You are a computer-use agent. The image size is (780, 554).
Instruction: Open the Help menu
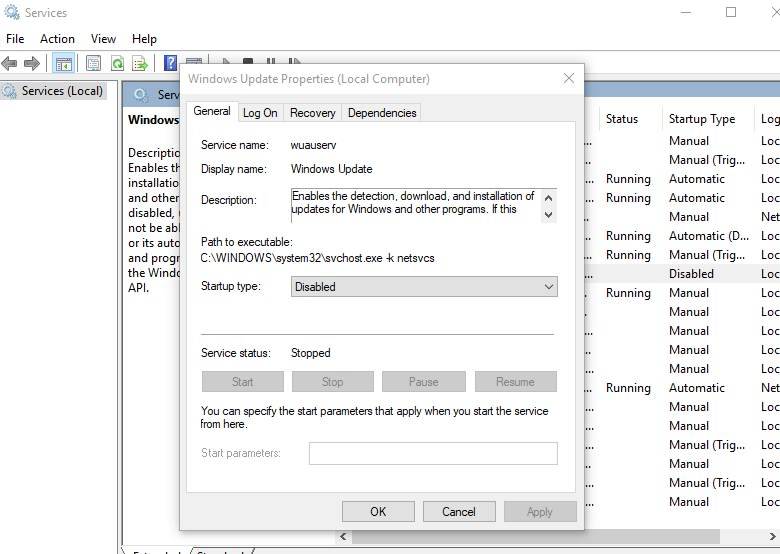(x=144, y=39)
